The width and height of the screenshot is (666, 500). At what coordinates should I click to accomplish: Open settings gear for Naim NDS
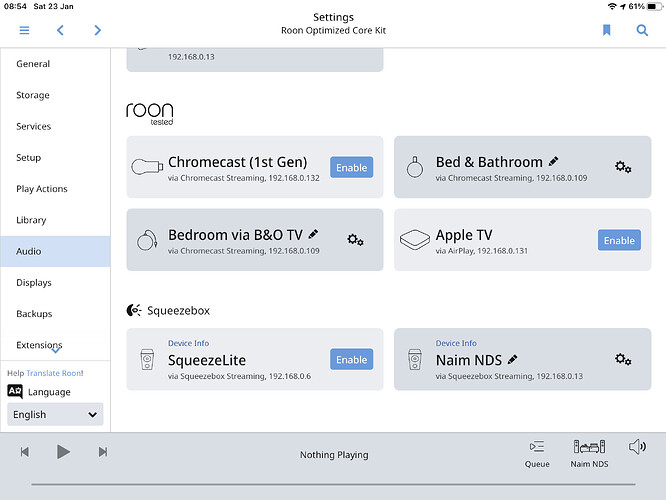coord(623,359)
